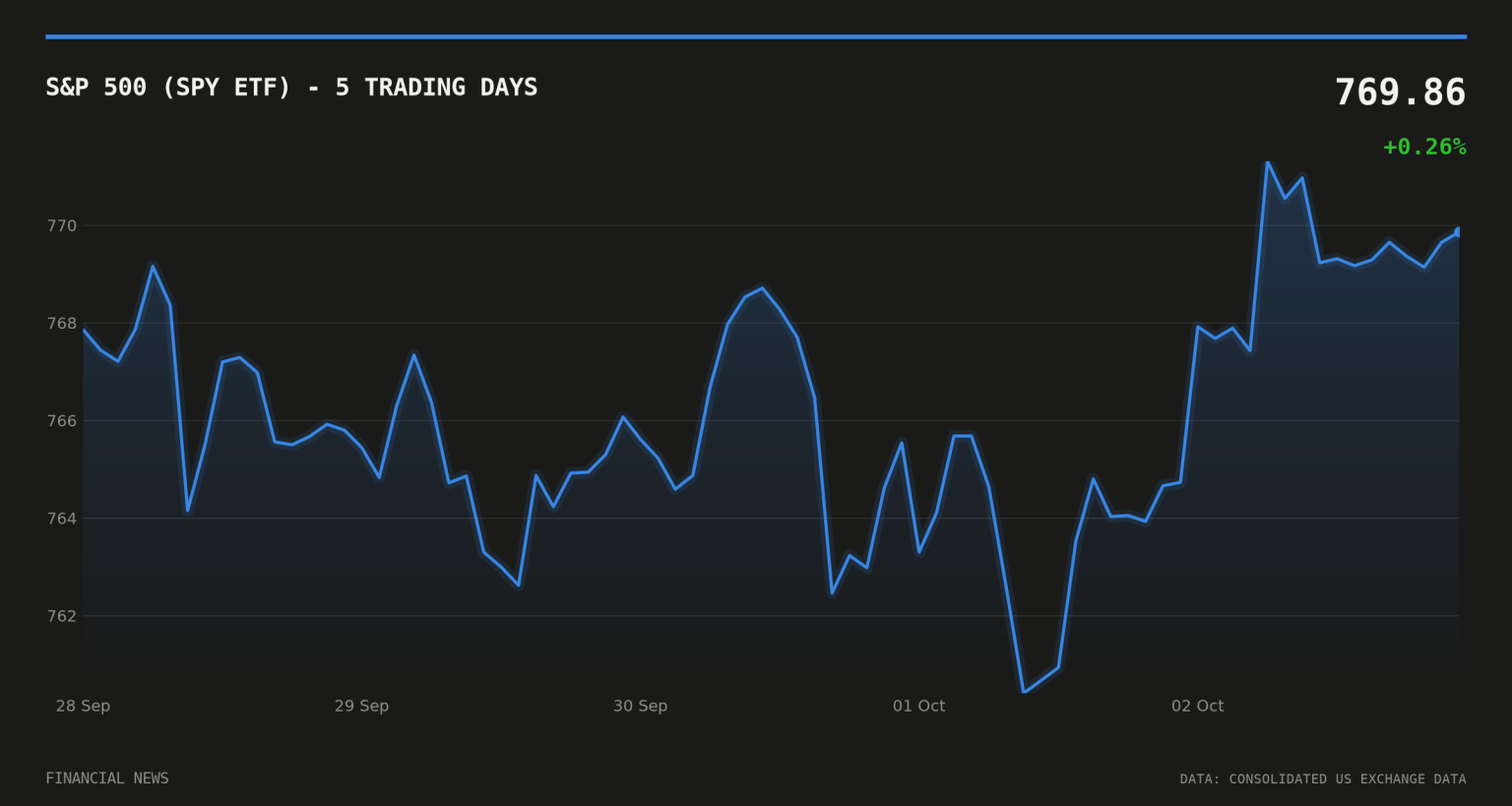This screenshot has height=806, width=1512.
Task: Click the 770 y-axis label
Action: point(62,226)
